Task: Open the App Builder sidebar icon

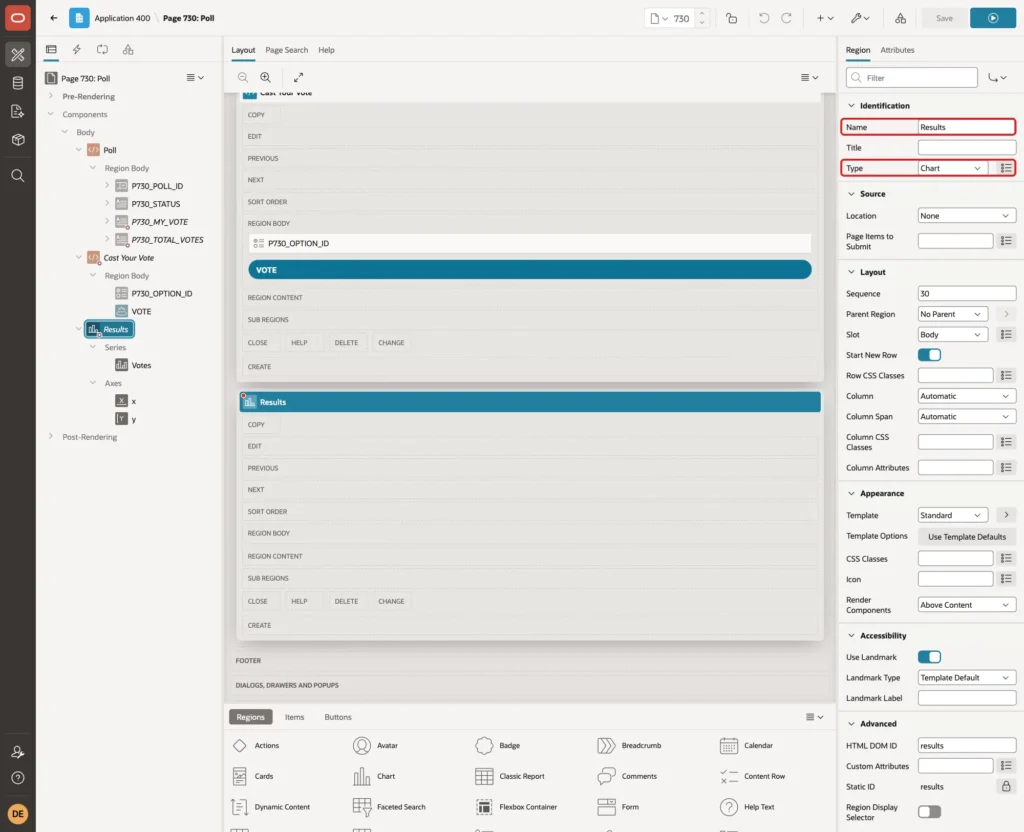Action: (18, 55)
